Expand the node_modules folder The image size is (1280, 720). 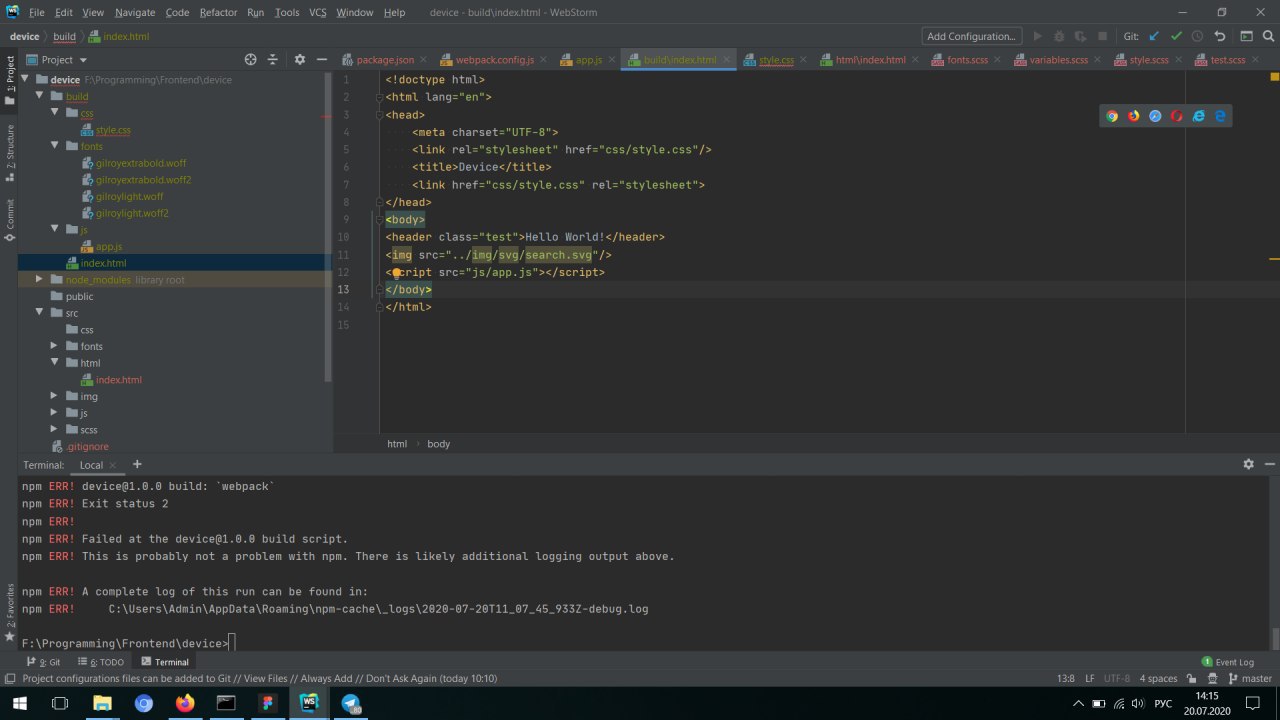[39, 279]
